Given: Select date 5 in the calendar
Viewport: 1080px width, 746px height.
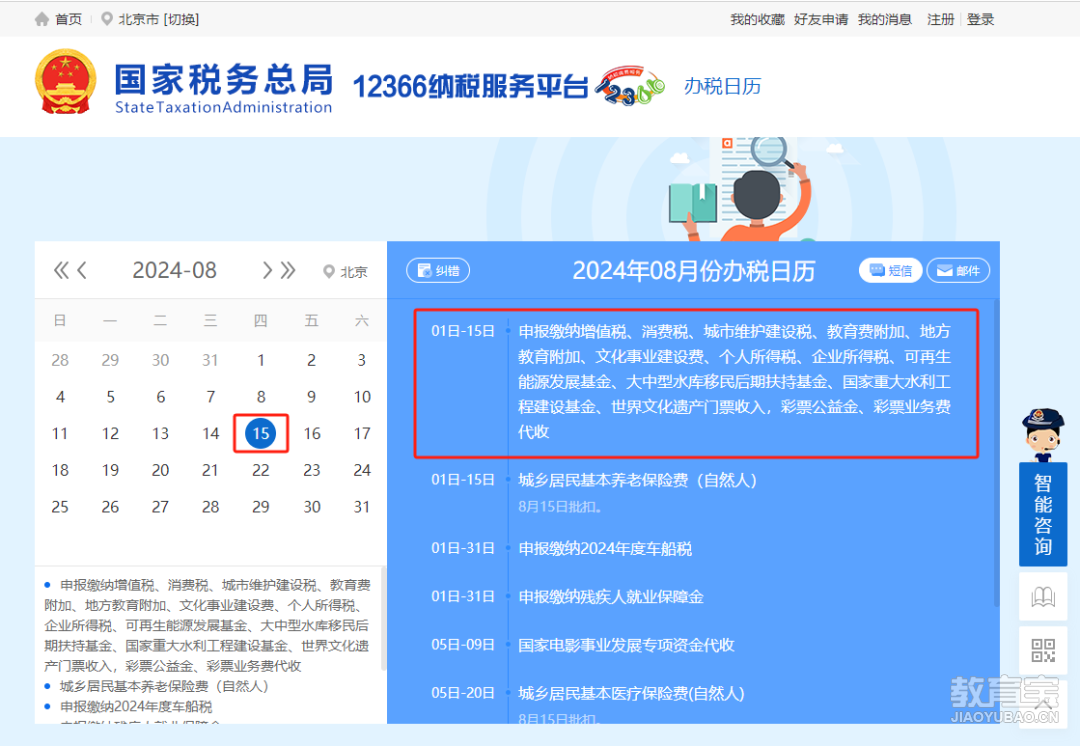Looking at the screenshot, I should point(110,397).
